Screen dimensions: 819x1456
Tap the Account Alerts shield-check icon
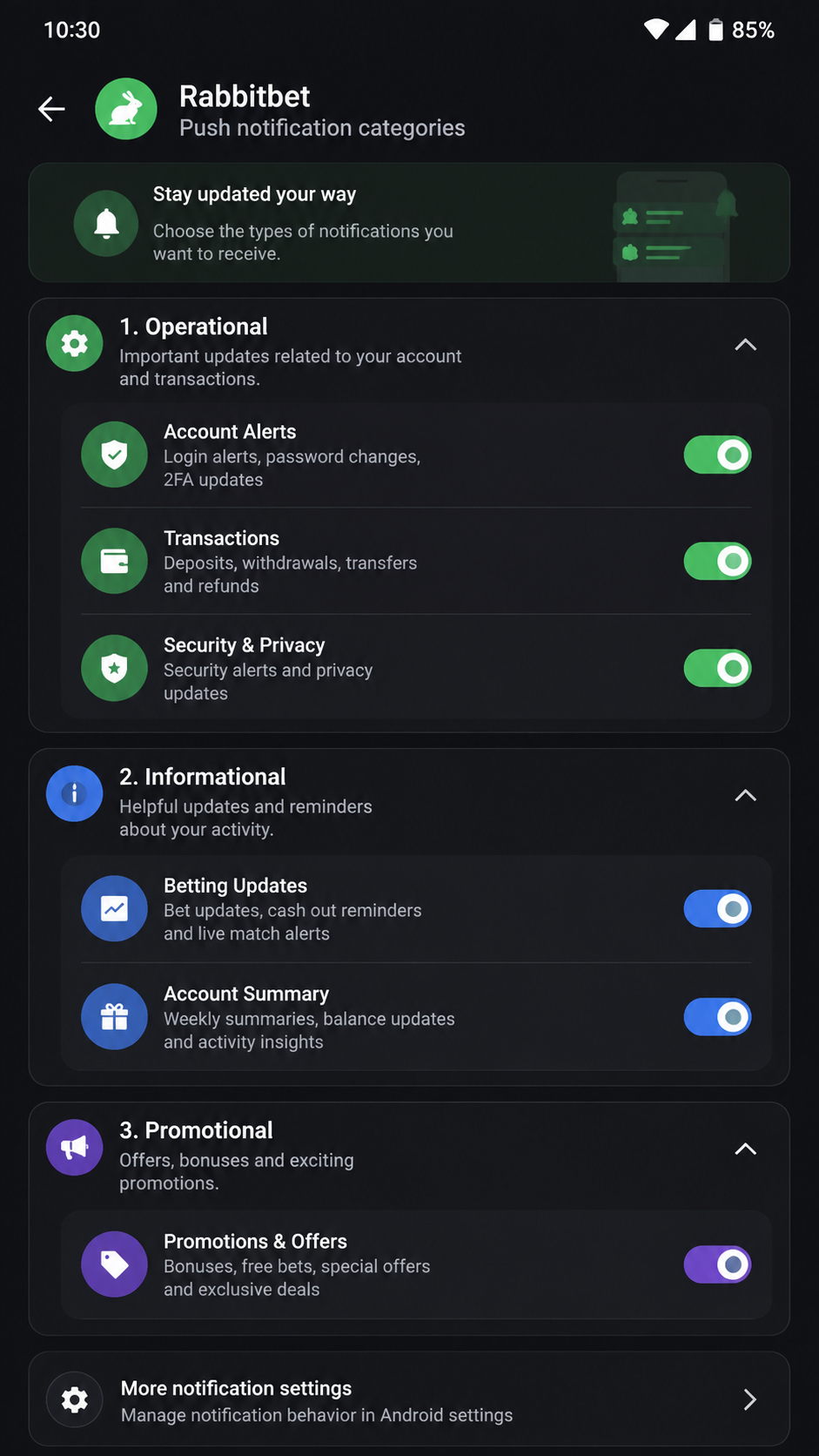(x=114, y=455)
